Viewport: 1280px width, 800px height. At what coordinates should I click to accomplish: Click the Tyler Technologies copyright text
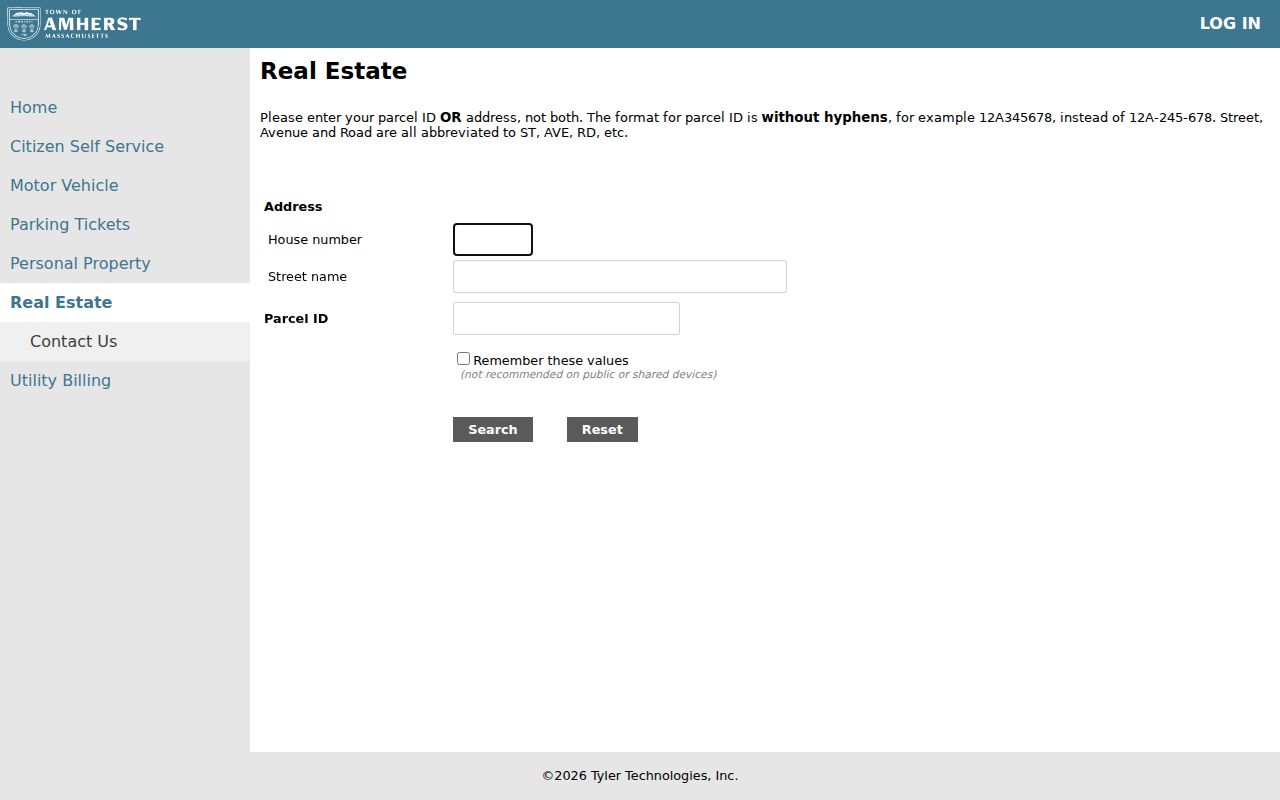(x=640, y=776)
